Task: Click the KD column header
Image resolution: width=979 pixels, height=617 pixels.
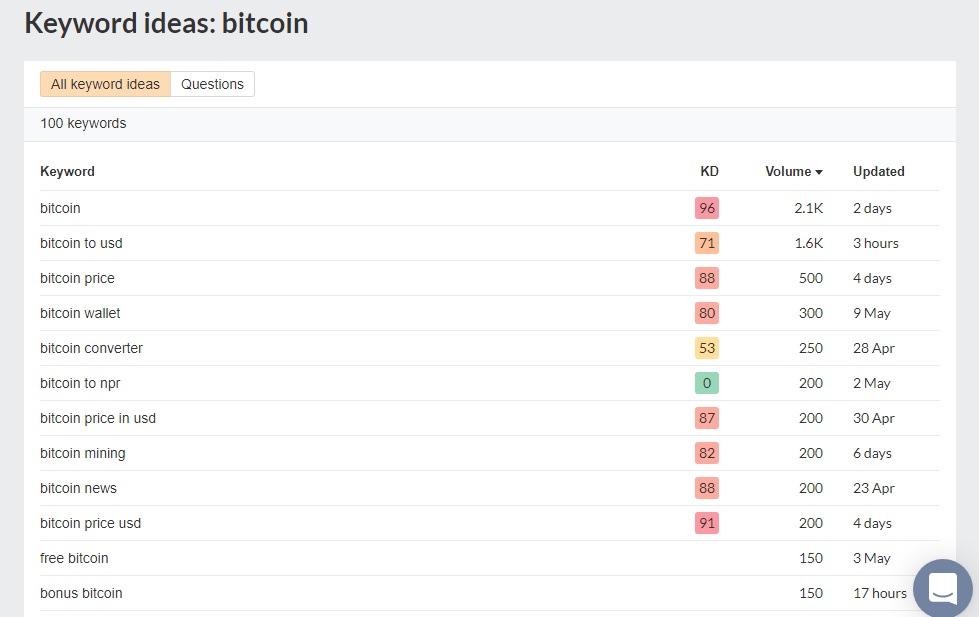Action: tap(708, 171)
